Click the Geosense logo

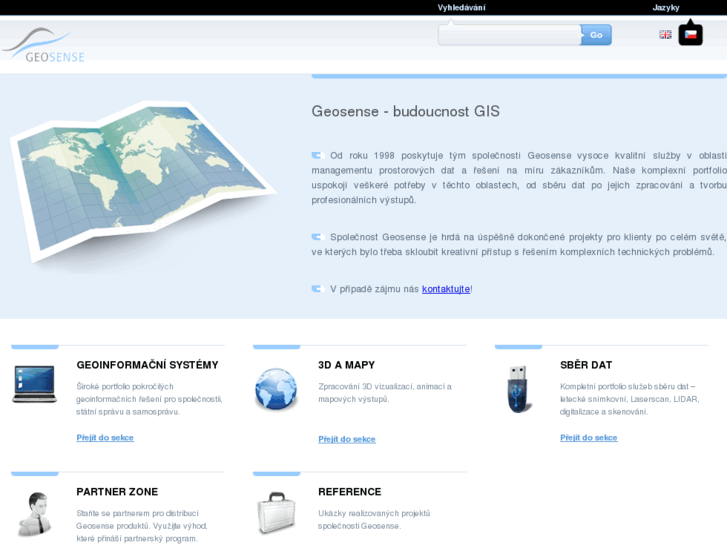(43, 45)
